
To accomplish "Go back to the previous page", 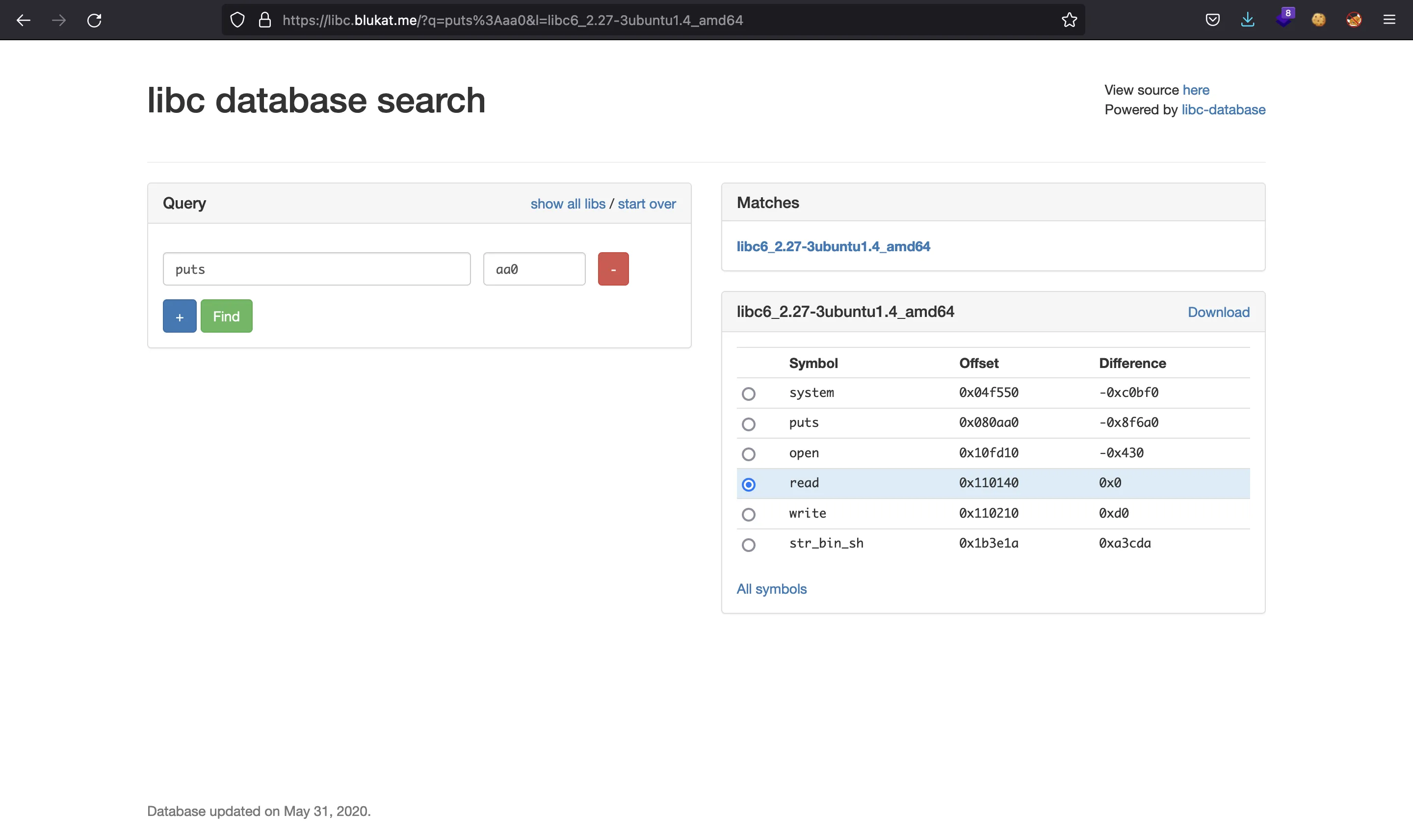I will 23,21.
